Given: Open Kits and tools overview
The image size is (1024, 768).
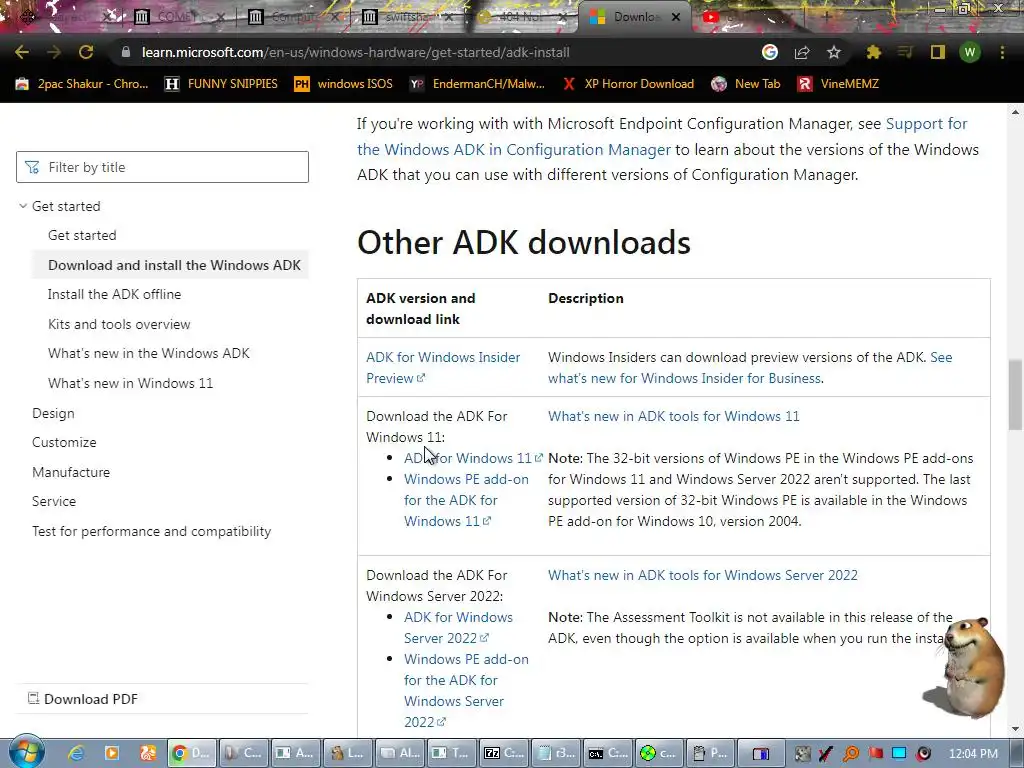Looking at the screenshot, I should (119, 324).
